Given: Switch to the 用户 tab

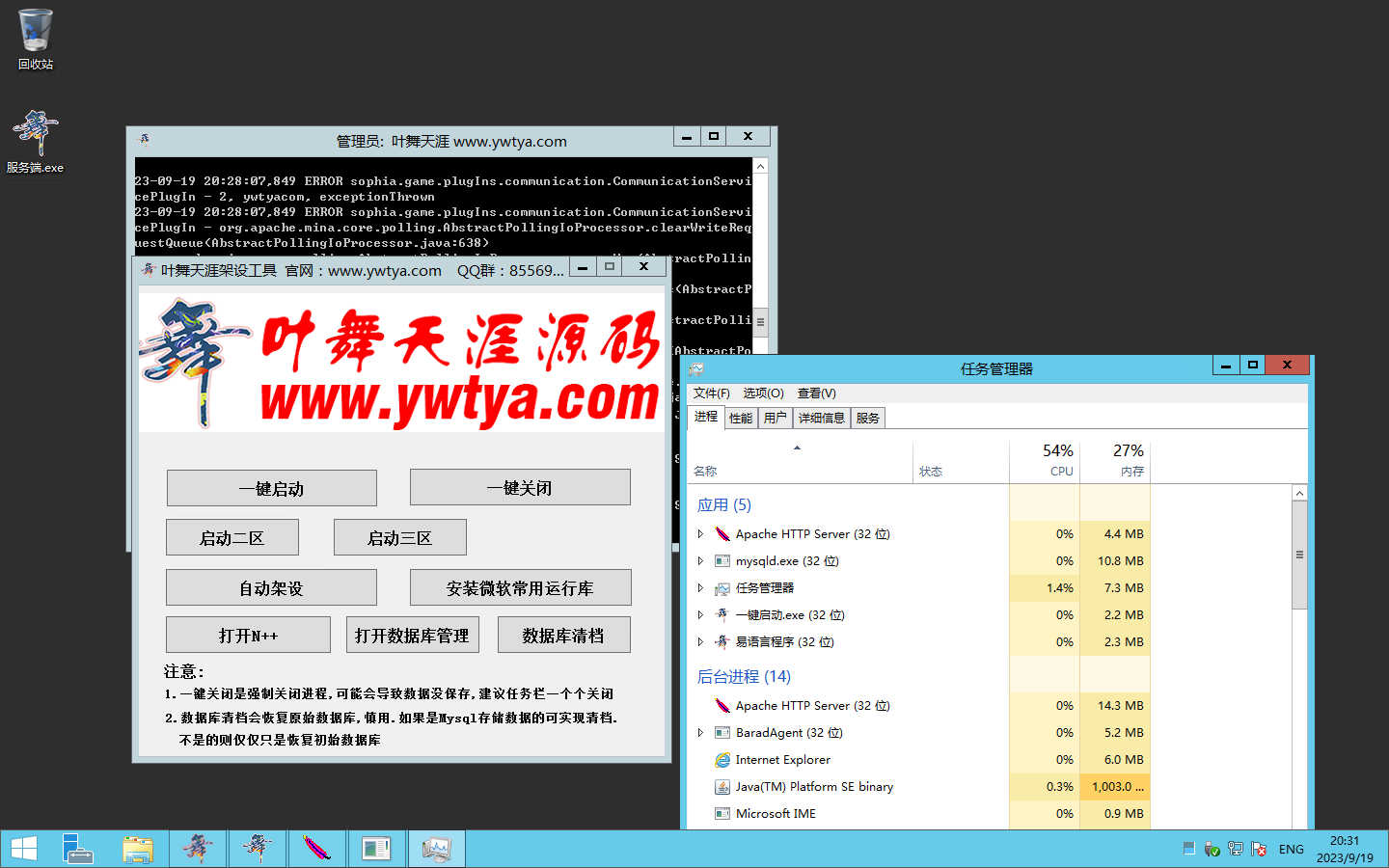Looking at the screenshot, I should (x=775, y=418).
